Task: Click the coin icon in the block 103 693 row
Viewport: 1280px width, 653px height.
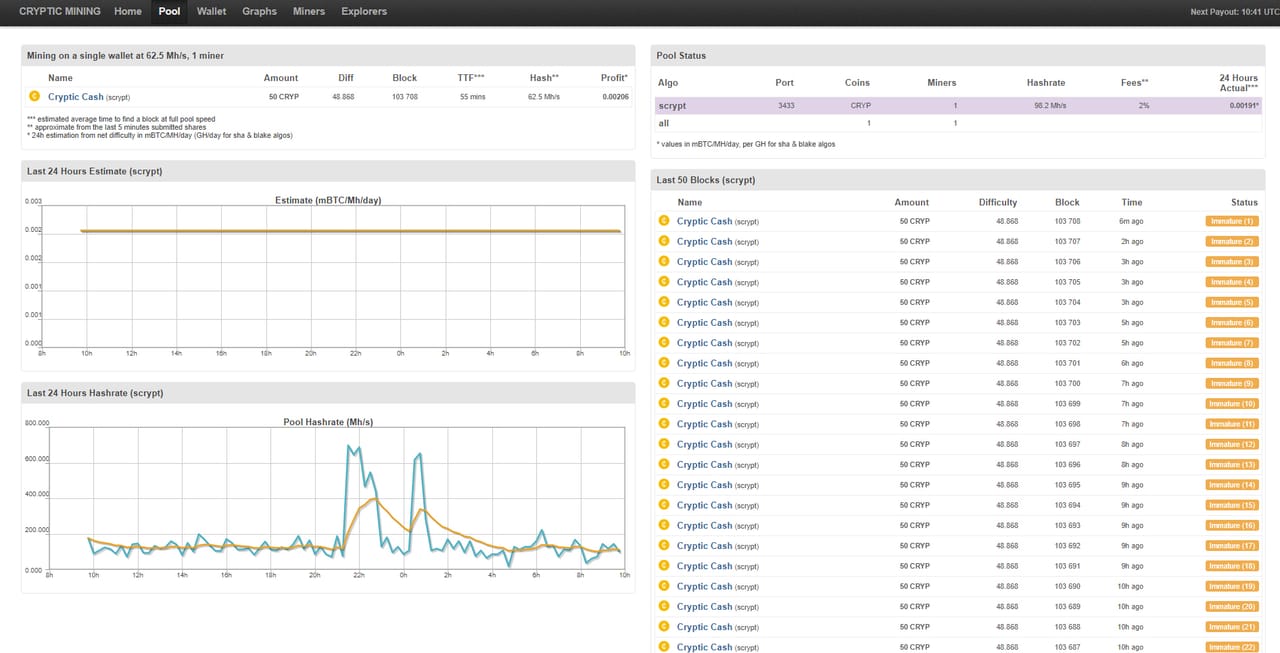Action: point(663,525)
